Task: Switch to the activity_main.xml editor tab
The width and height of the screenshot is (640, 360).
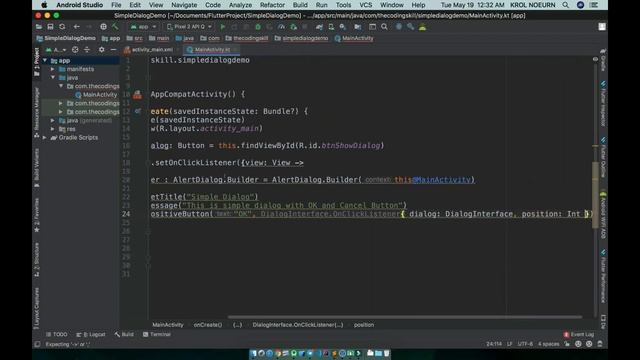Action: click(x=152, y=50)
